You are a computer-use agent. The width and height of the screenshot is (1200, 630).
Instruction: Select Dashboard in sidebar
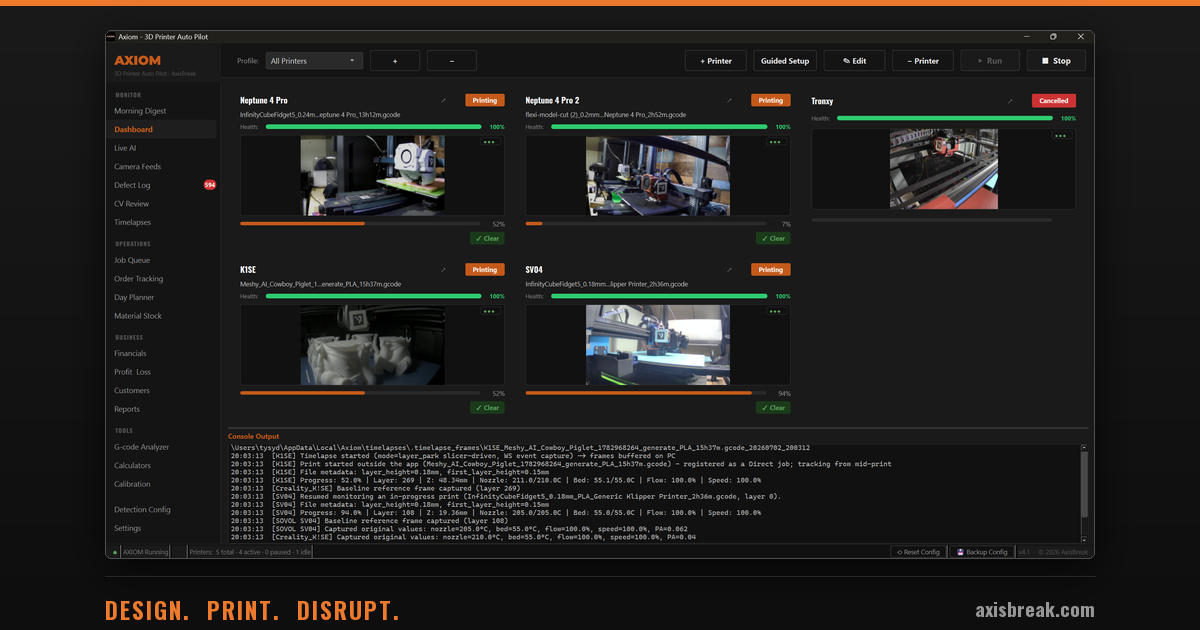(161, 129)
